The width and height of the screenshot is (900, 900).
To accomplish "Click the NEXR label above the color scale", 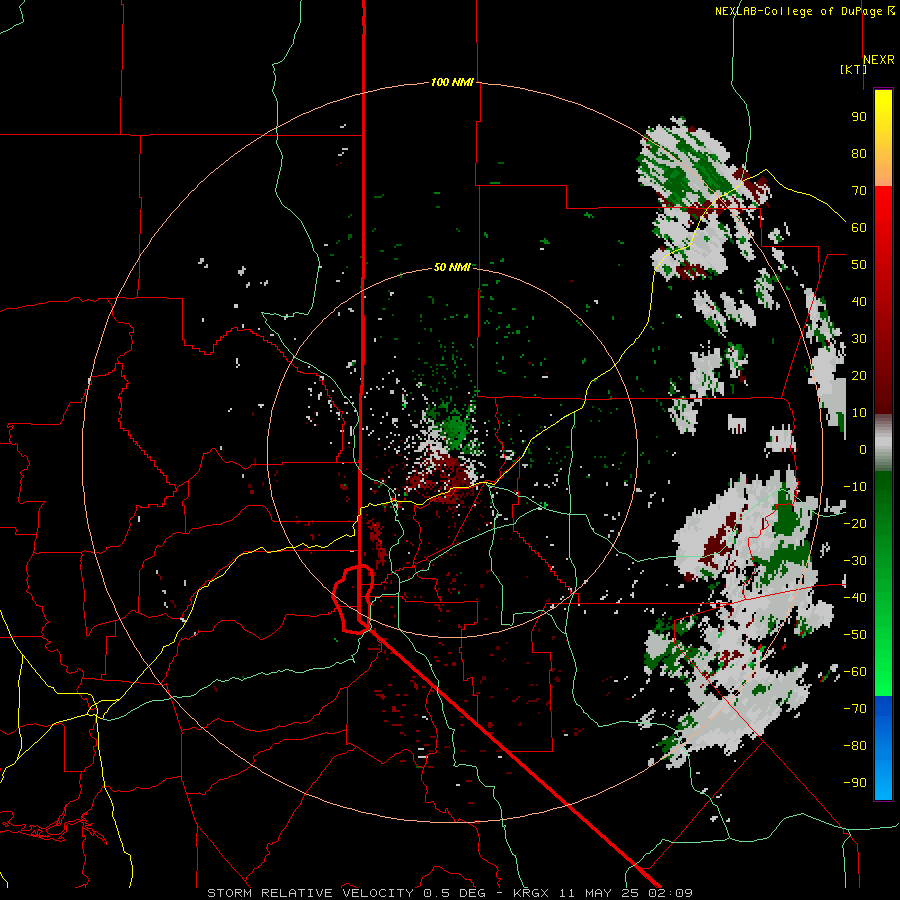I will point(879,60).
